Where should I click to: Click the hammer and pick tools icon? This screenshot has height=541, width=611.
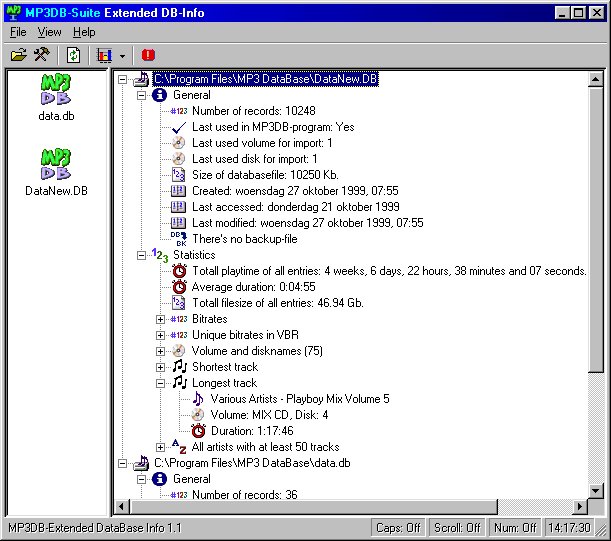pyautogui.click(x=42, y=55)
